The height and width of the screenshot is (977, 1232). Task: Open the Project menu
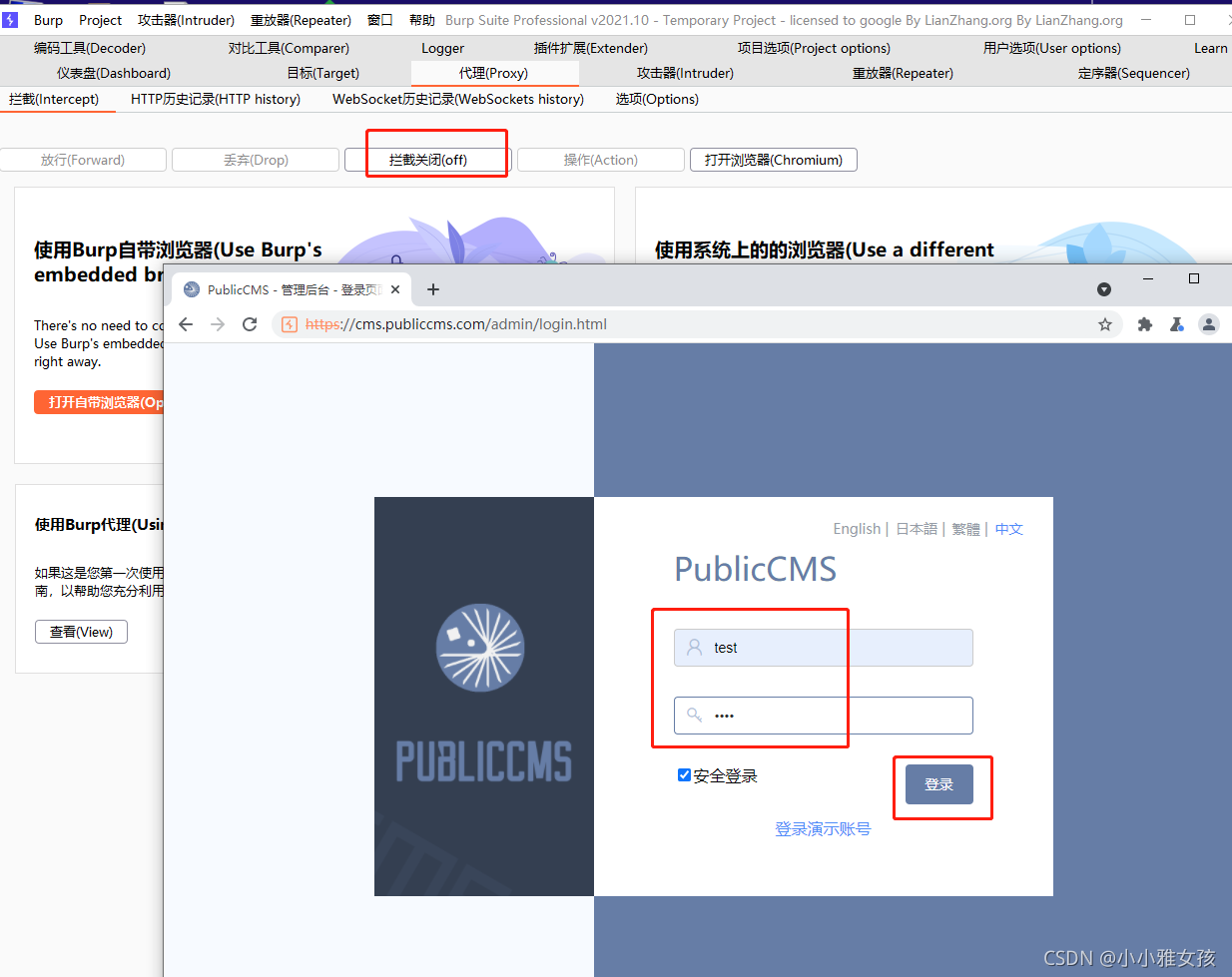pyautogui.click(x=100, y=20)
